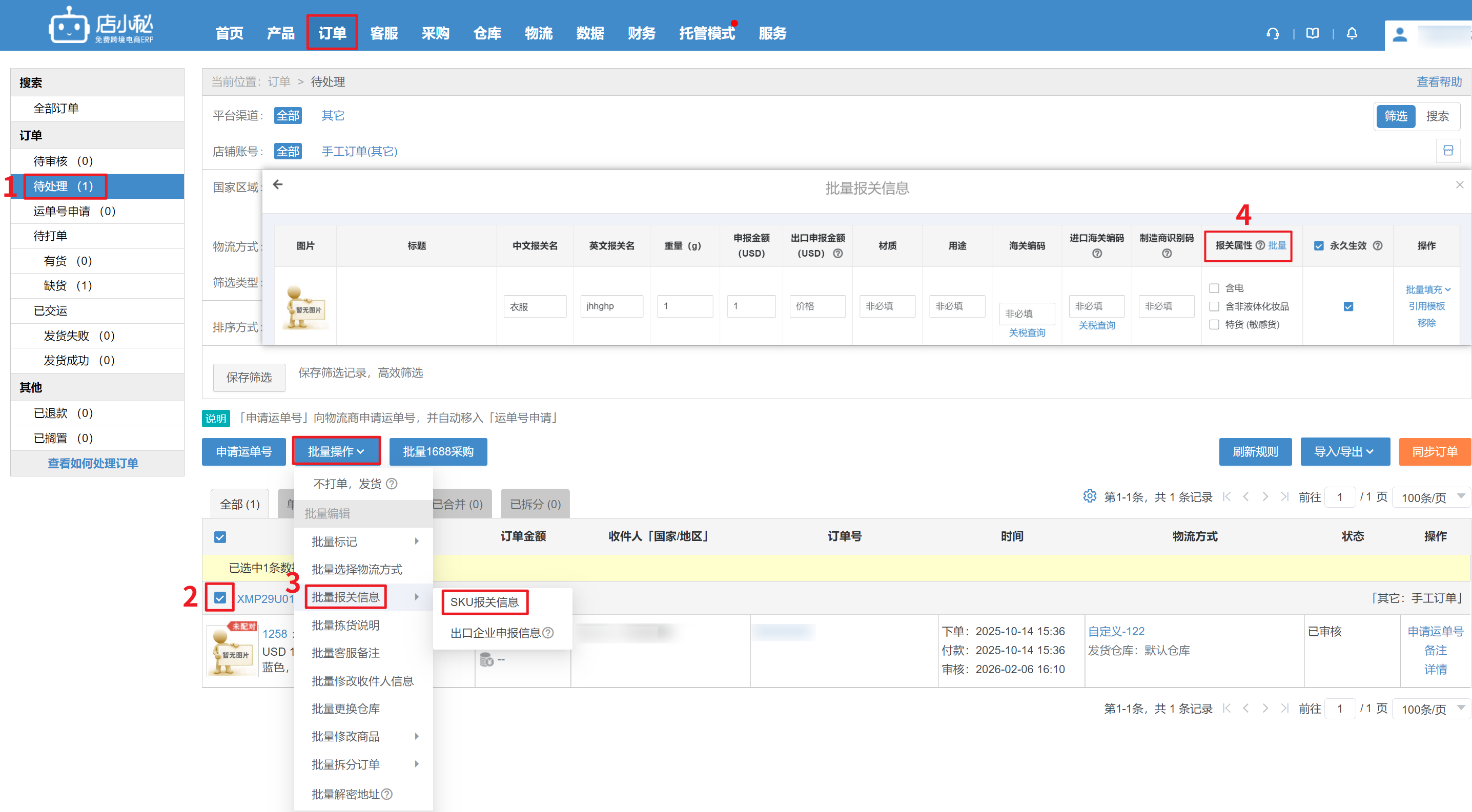Click help icon beside 出口企业申报信息
1472x812 pixels.
[548, 633]
